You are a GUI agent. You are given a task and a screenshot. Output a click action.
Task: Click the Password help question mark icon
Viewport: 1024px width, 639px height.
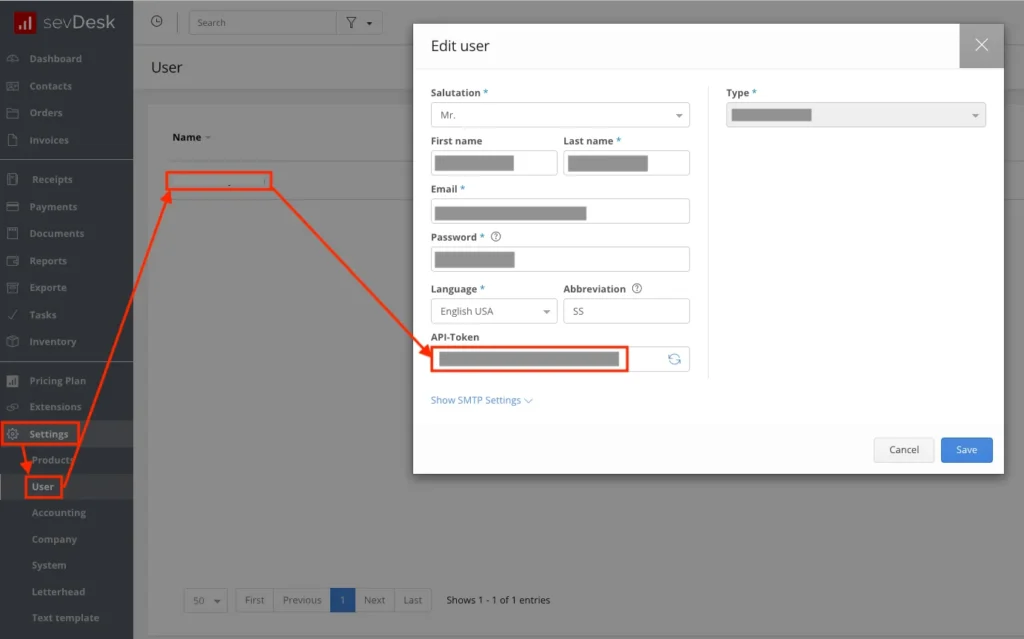pyautogui.click(x=496, y=237)
